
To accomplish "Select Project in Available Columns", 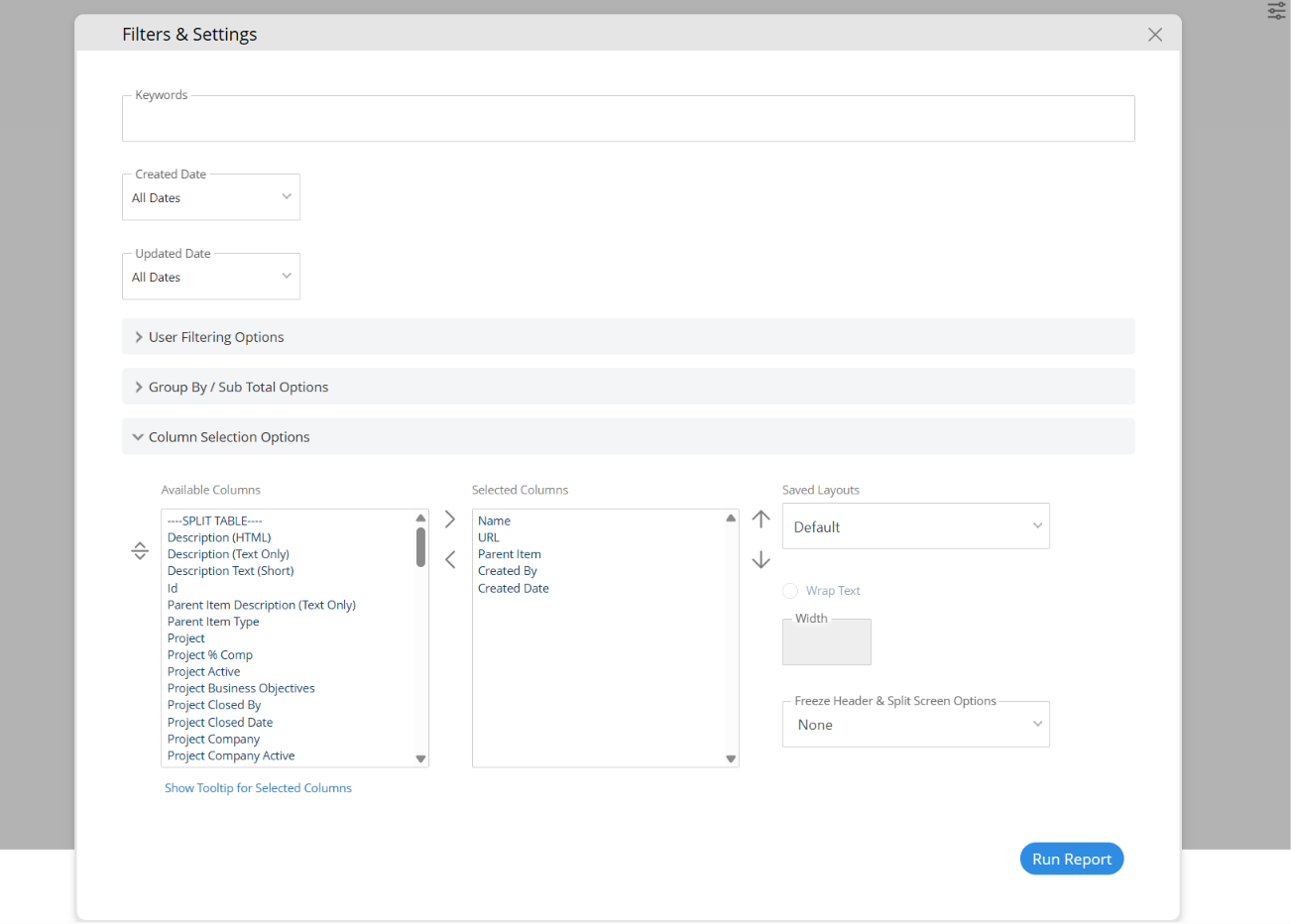I will 186,638.
